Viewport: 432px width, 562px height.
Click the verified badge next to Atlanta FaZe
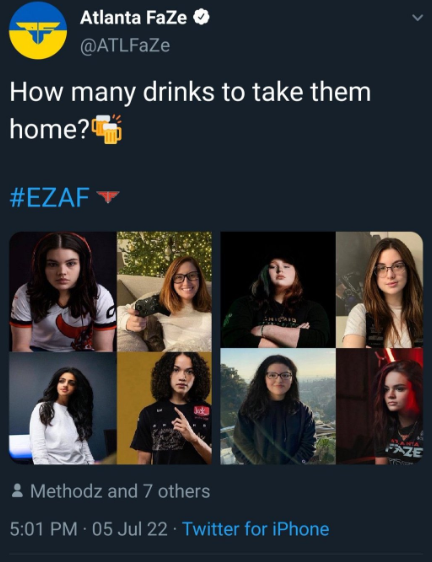coord(201,17)
